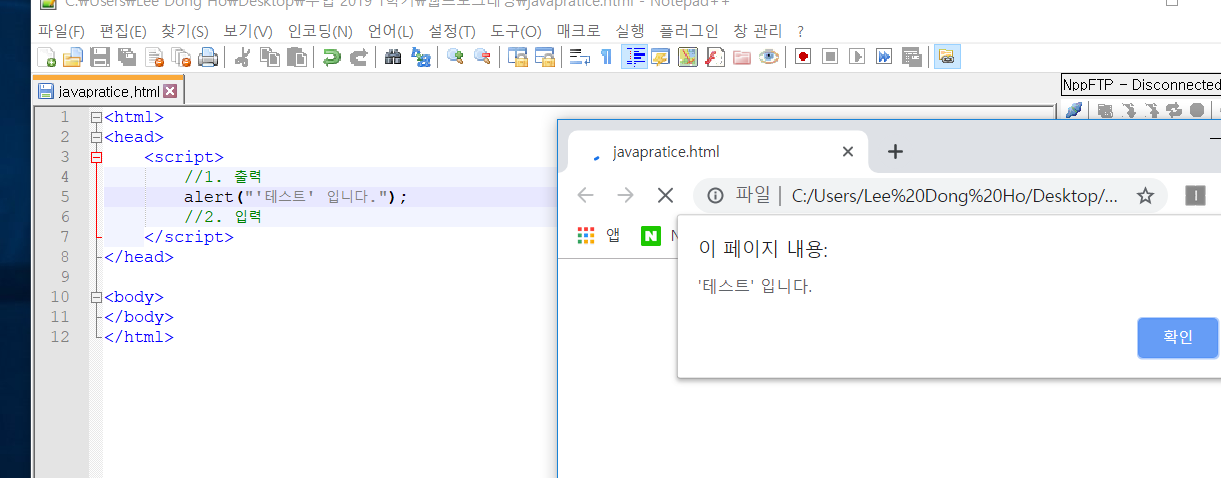Confirm alert with 확인 button

pos(1178,337)
